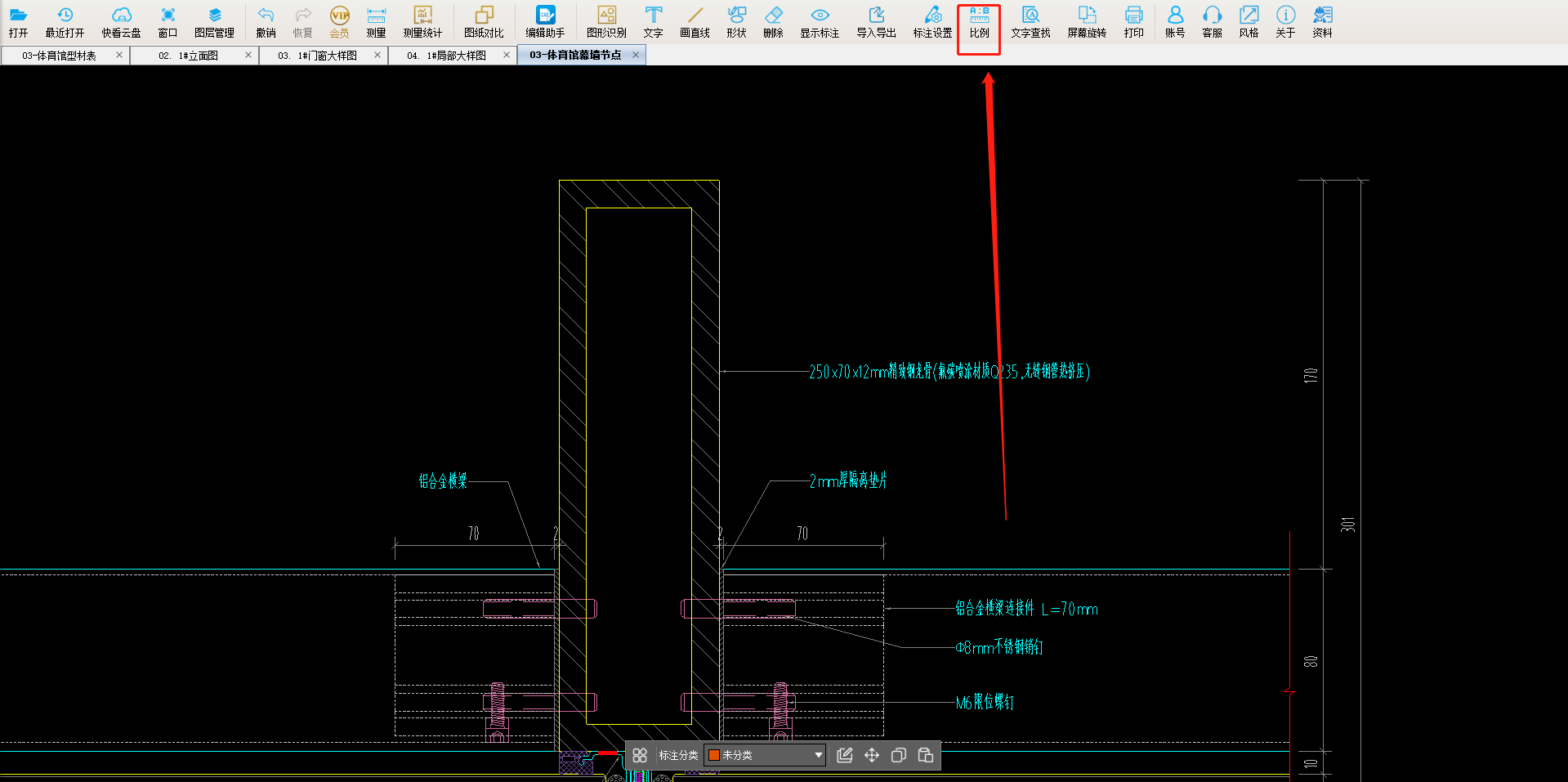This screenshot has width=1568, height=782.
Task: Open 文字查找 text search
Action: [x=1030, y=22]
